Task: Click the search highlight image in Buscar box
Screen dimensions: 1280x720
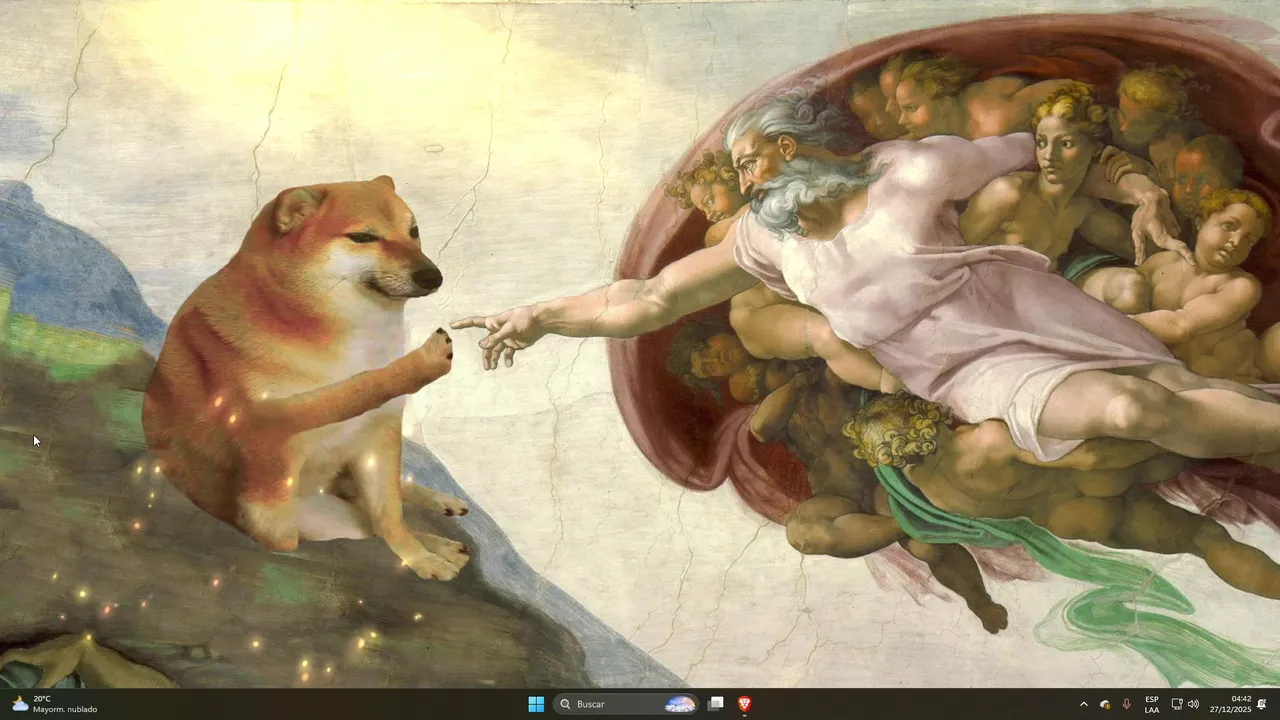Action: tap(680, 704)
